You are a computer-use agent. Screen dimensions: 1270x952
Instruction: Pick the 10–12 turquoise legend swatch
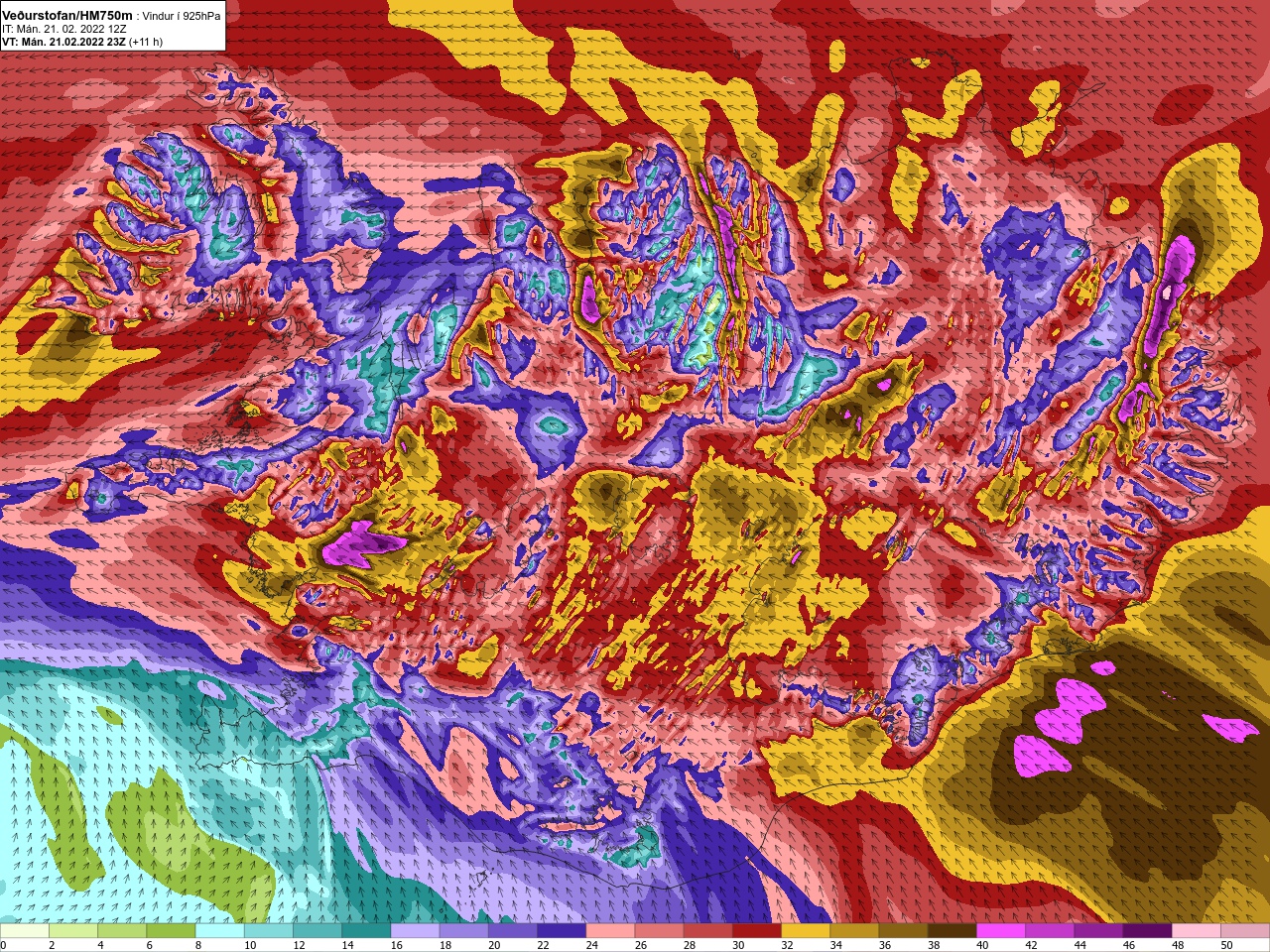[269, 931]
